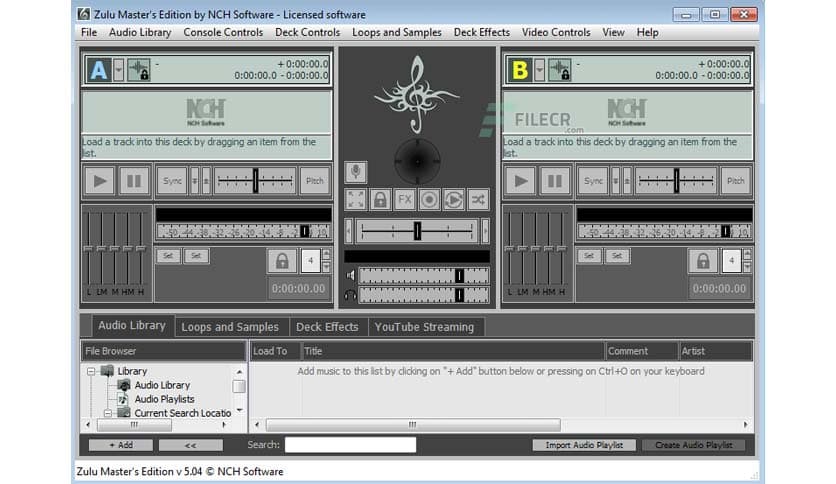Enable the auto-play icon
Screen dimensions: 836x484
pyautogui.click(x=454, y=200)
